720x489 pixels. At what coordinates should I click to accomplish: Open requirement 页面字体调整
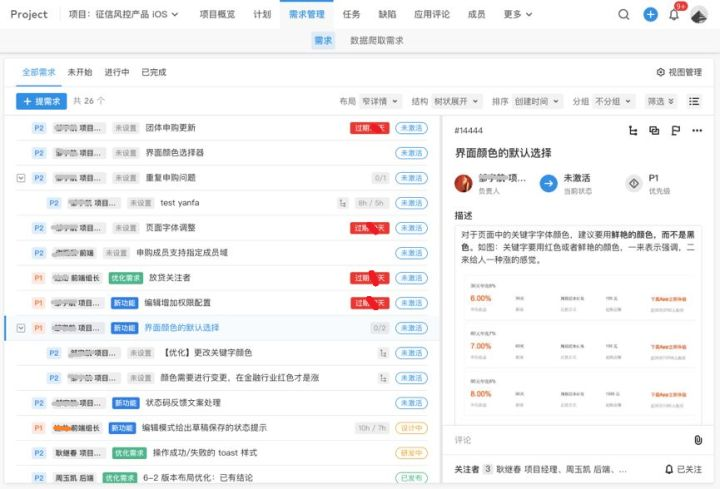(170, 228)
